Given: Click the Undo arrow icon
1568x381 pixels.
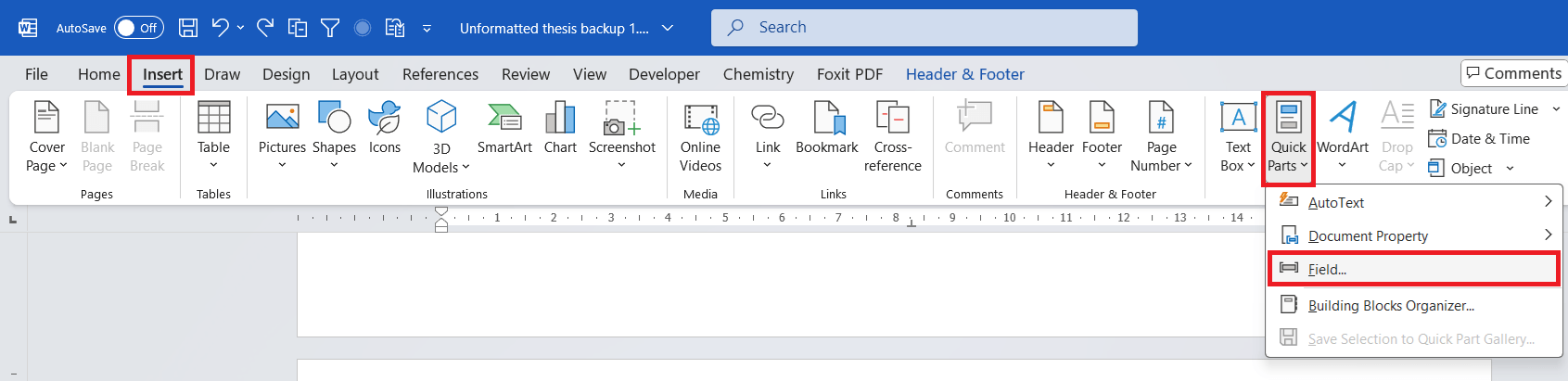Looking at the screenshot, I should click(220, 28).
